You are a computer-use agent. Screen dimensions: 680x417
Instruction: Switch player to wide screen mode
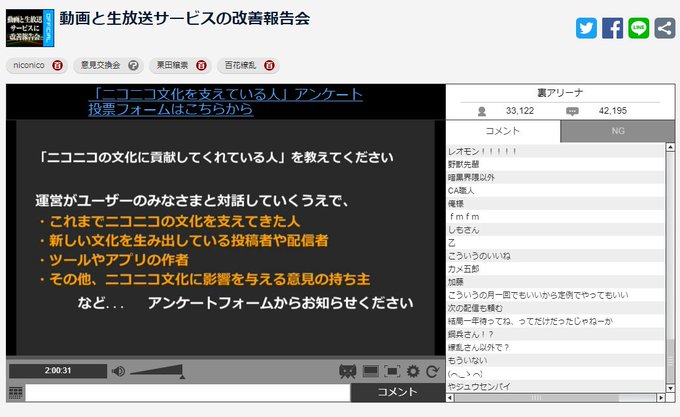point(370,371)
